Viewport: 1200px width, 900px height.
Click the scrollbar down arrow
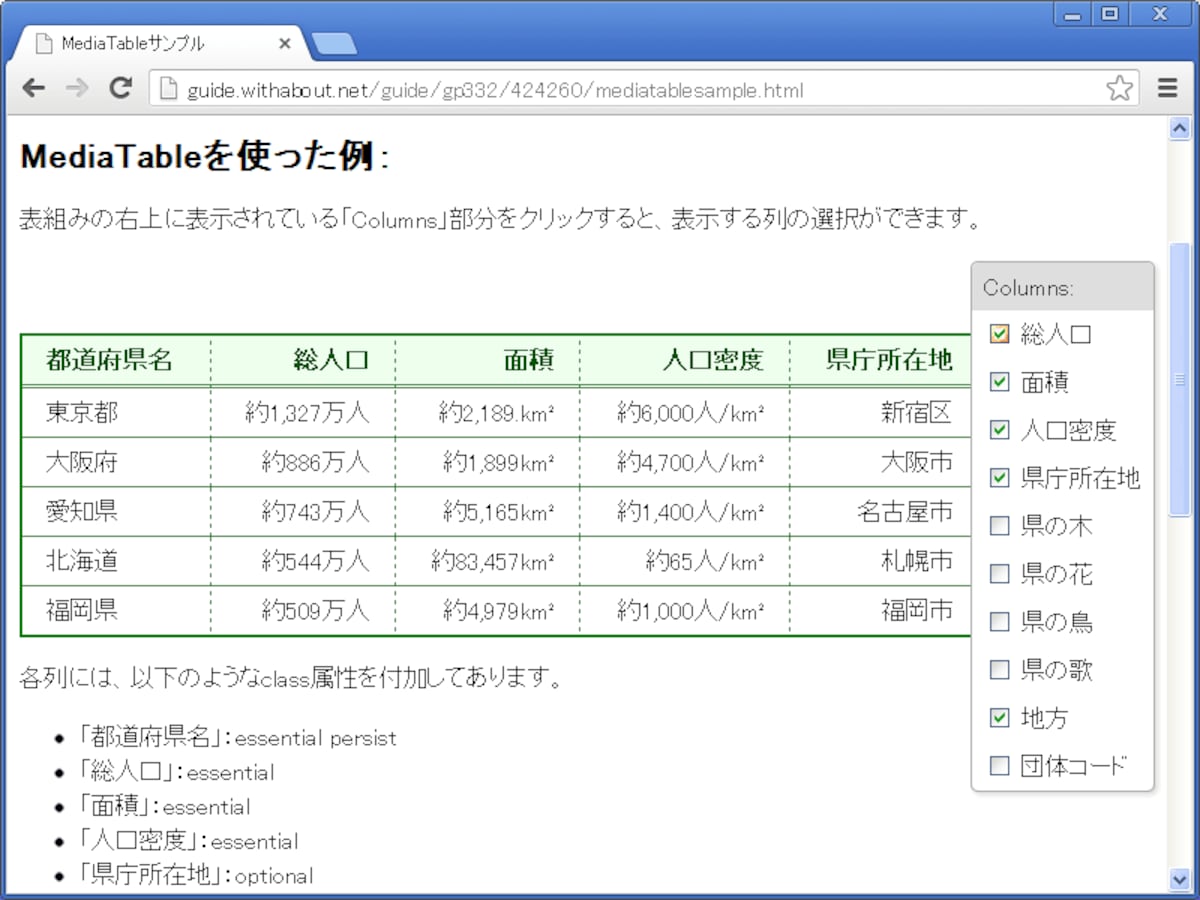pos(1179,878)
